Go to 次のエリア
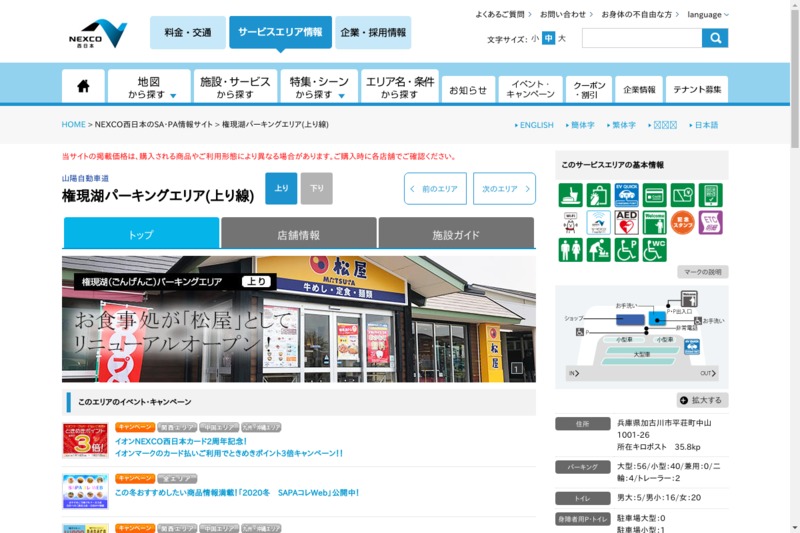Screen dimensions: 800x533 click(504, 188)
